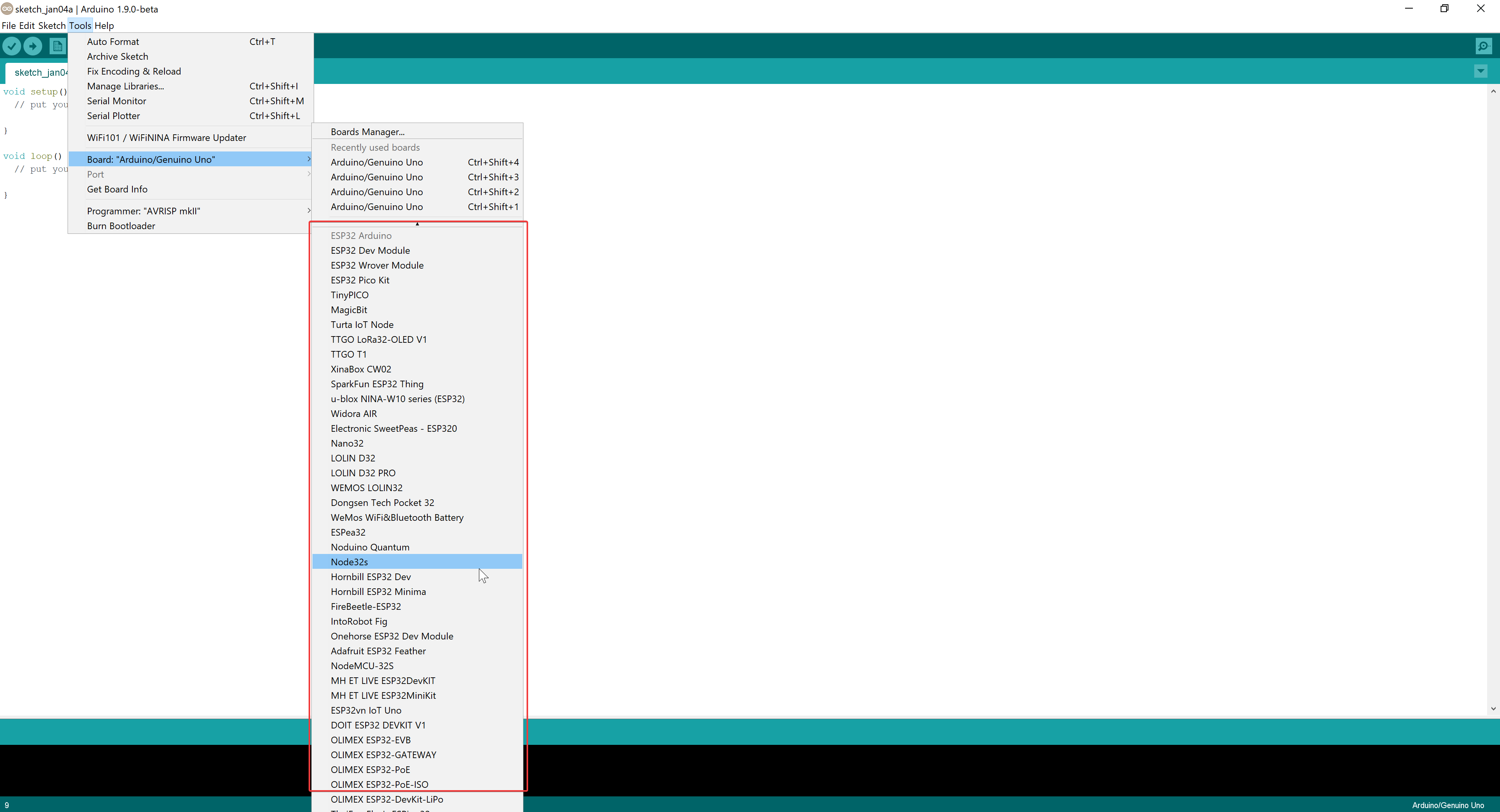Select Adafruit ESP32 Feather board

pyautogui.click(x=417, y=651)
